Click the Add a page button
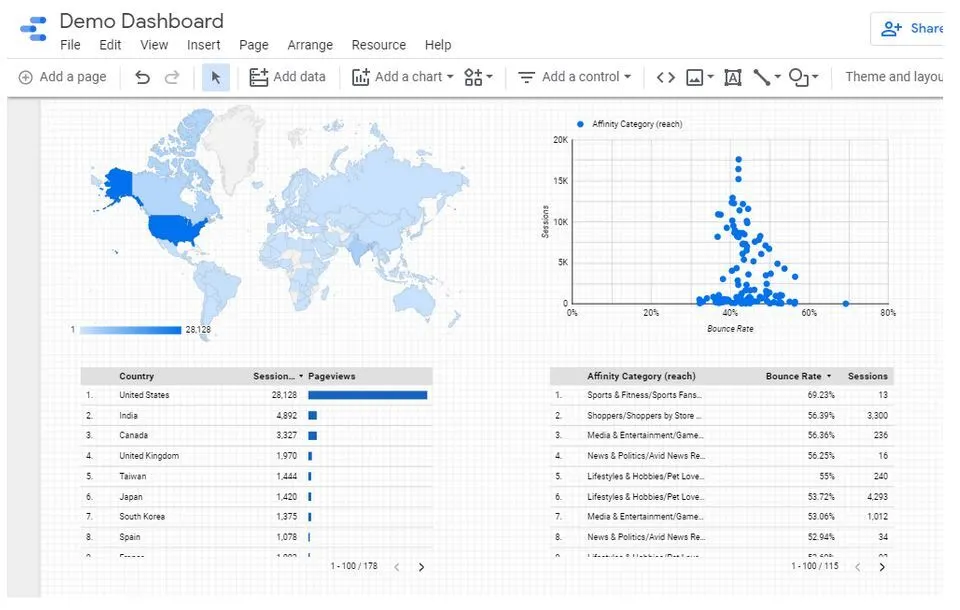This screenshot has width=960, height=610. (62, 77)
